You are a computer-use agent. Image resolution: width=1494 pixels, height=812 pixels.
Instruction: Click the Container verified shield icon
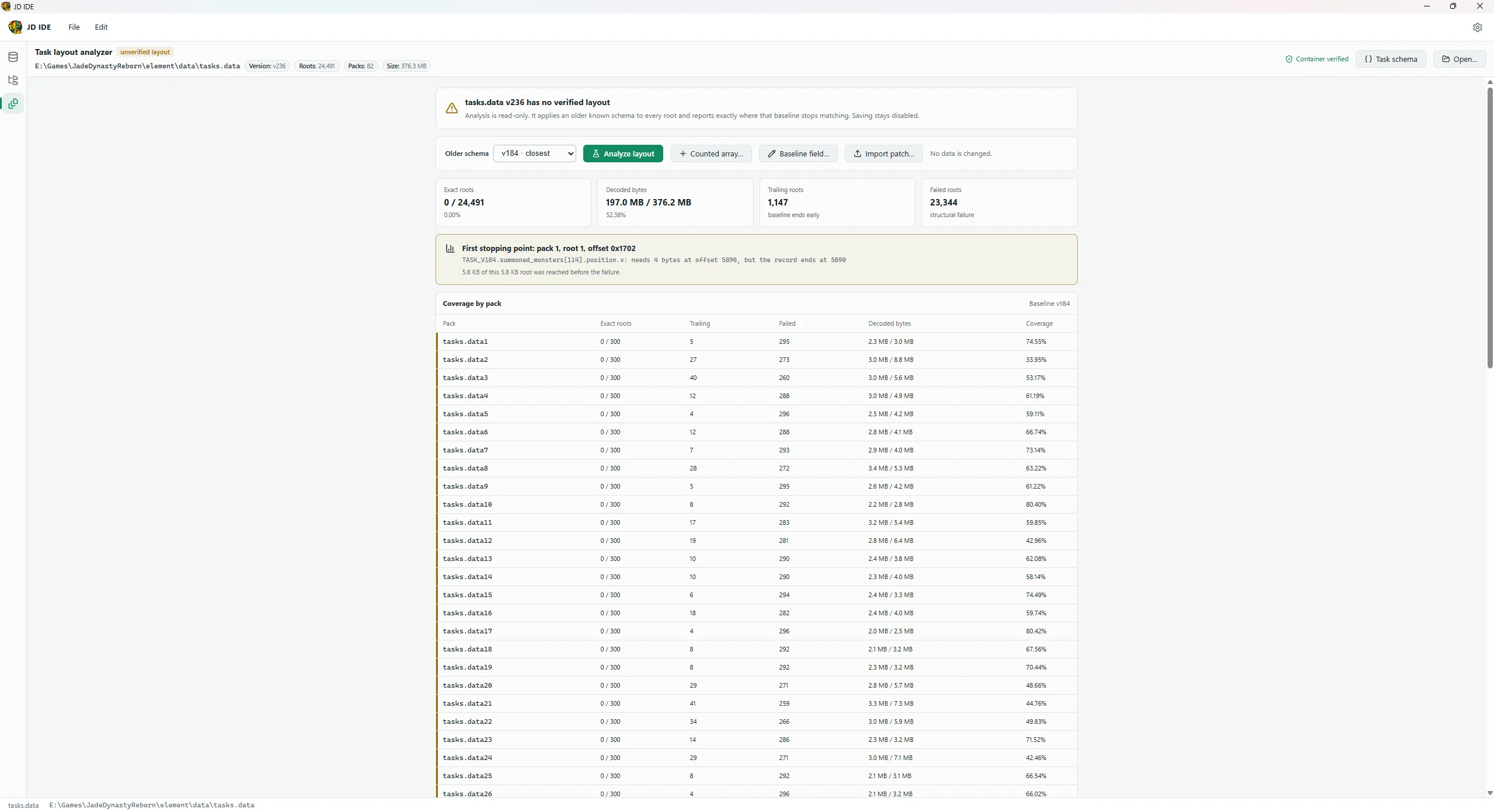coord(1288,59)
